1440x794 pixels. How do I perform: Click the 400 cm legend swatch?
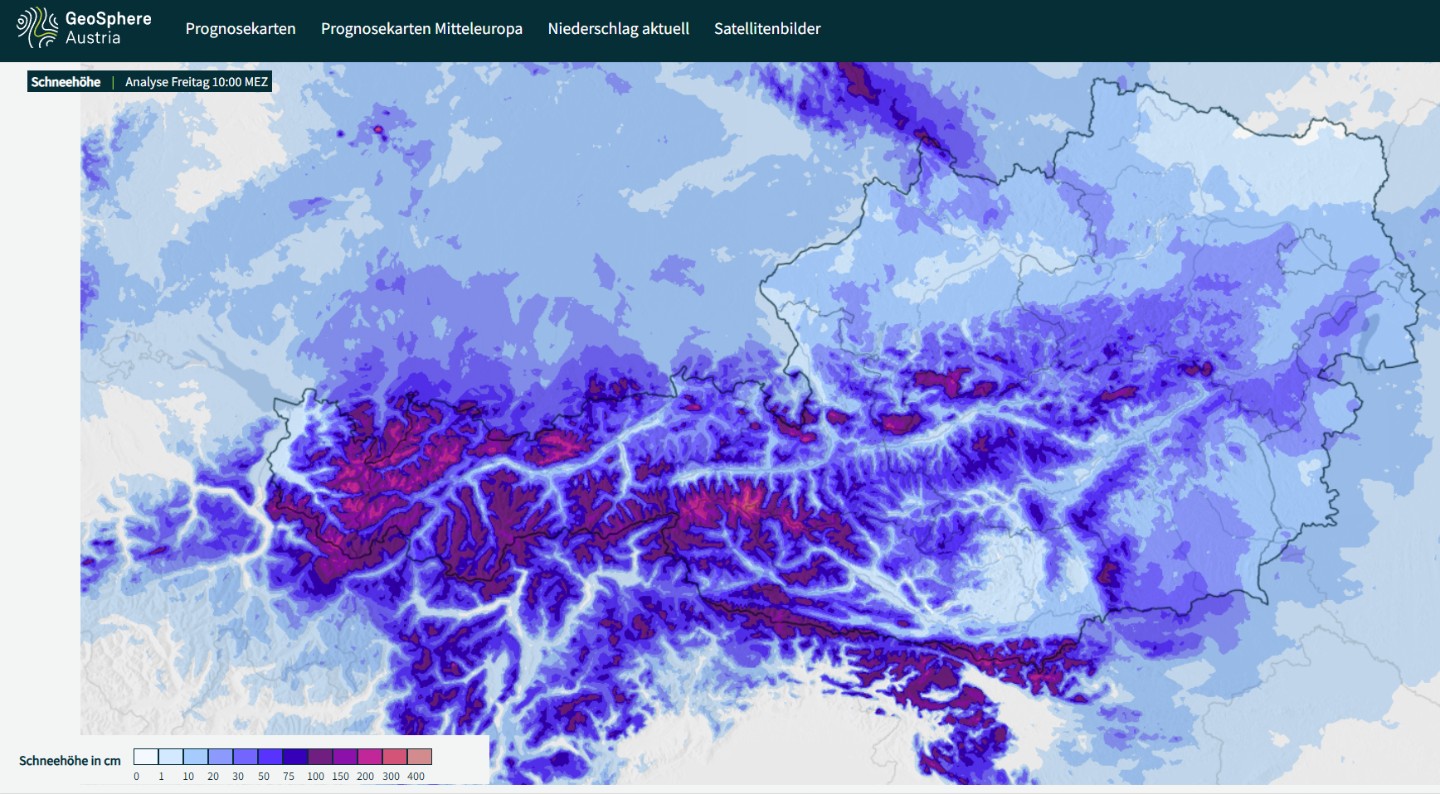(420, 757)
